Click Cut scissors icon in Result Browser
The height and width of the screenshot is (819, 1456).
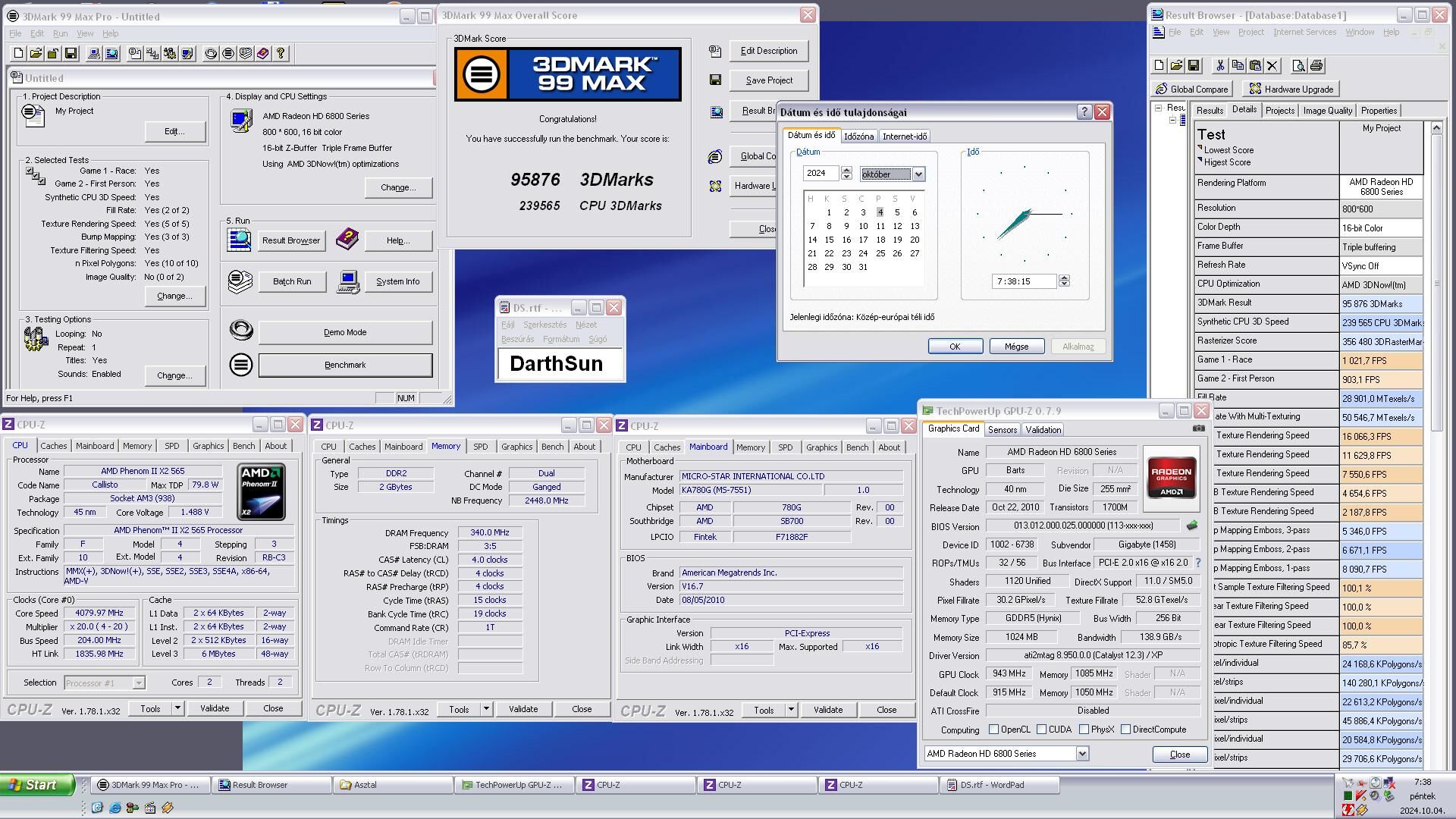[x=1220, y=66]
